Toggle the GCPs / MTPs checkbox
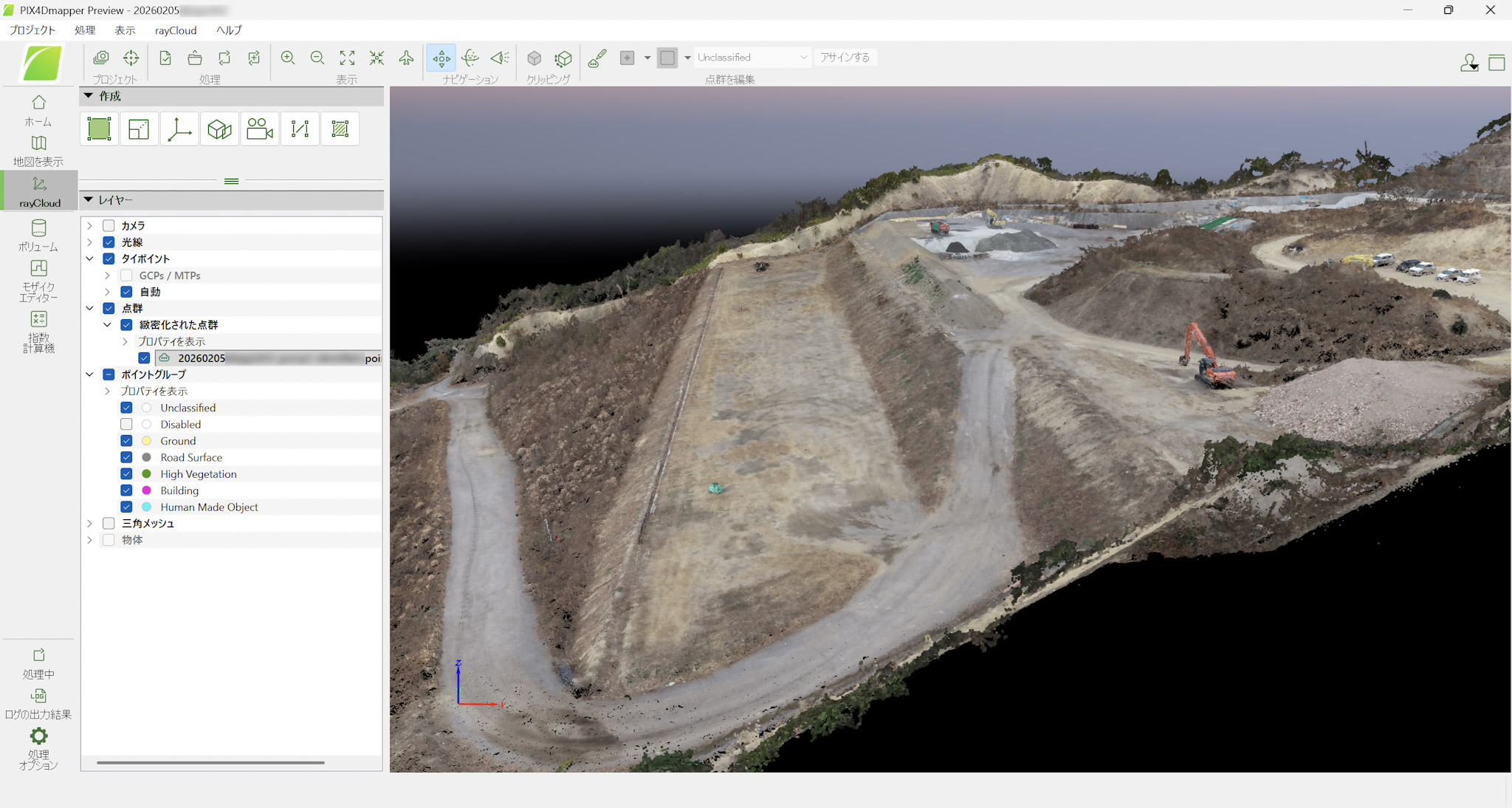The height and width of the screenshot is (808, 1512). click(126, 275)
